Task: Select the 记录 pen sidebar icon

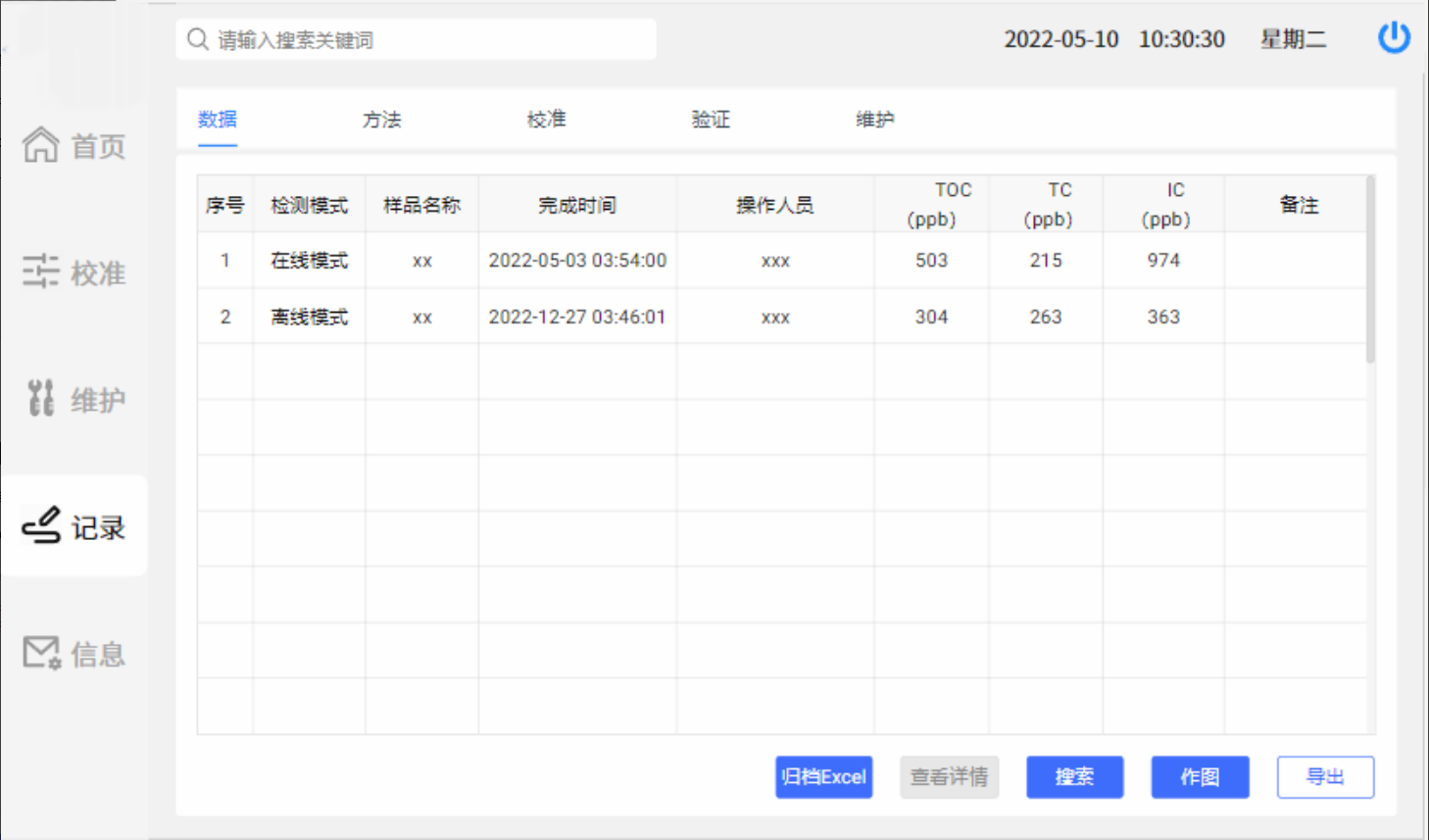Action: 41,525
